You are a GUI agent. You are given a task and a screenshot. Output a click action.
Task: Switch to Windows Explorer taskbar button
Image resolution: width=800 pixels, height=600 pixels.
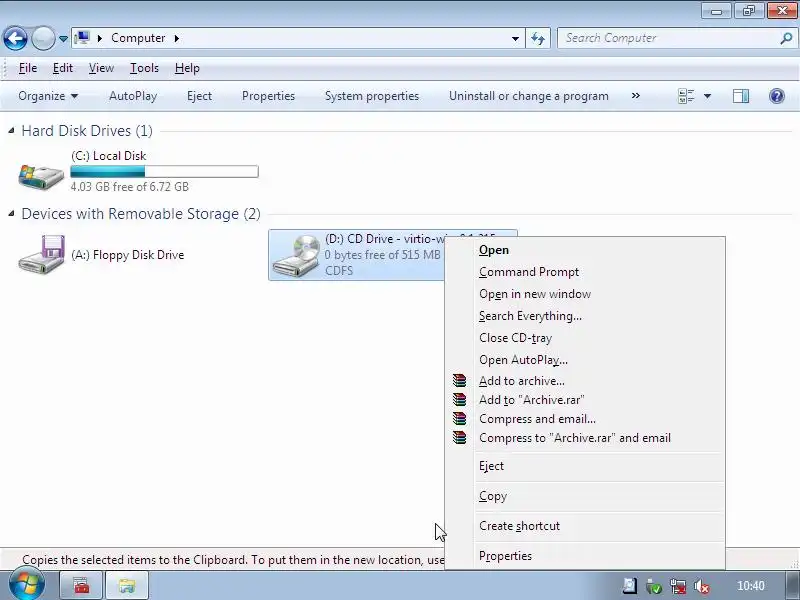click(127, 585)
